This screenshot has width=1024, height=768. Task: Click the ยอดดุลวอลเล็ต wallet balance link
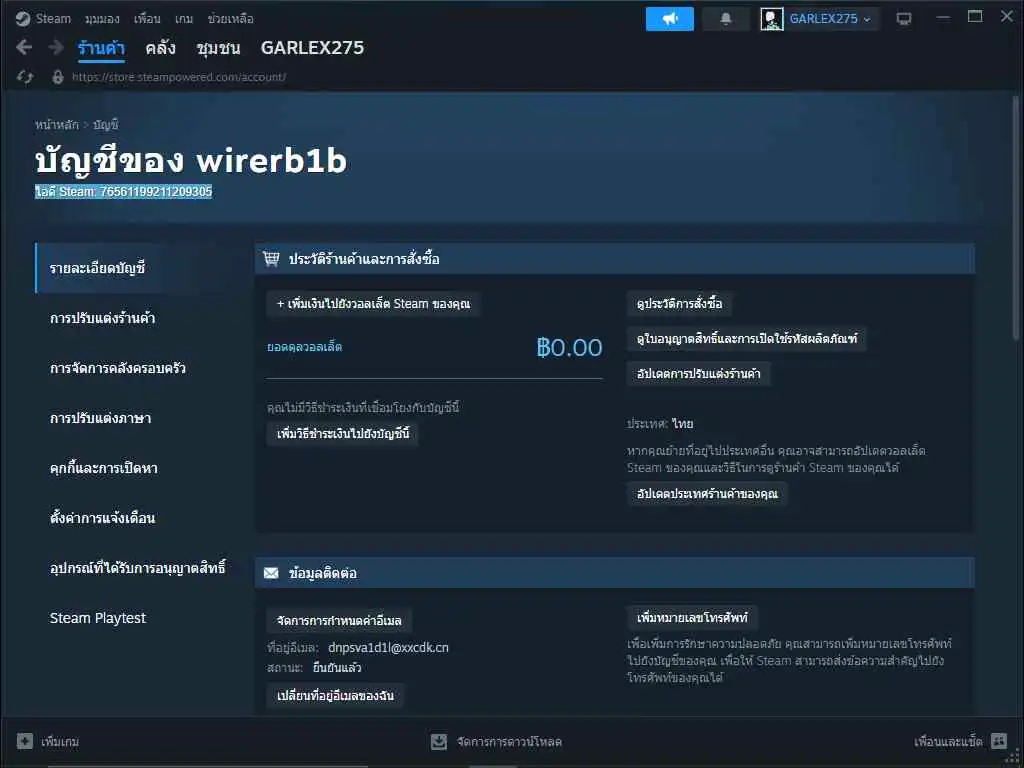coord(304,347)
